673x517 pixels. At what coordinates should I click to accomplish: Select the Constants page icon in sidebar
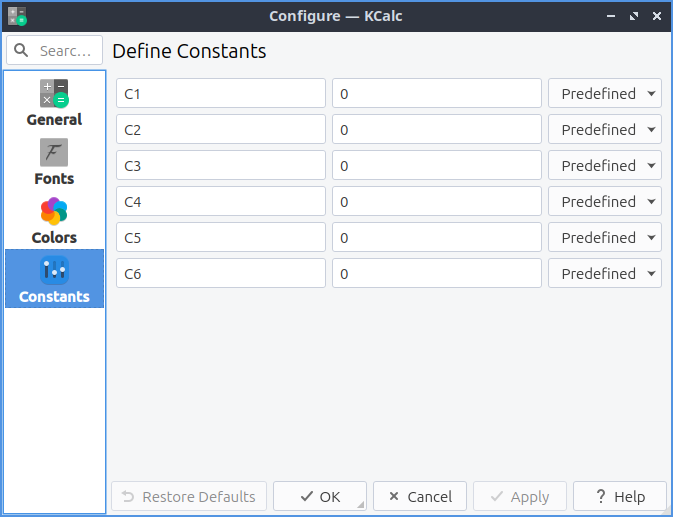[x=54, y=271]
